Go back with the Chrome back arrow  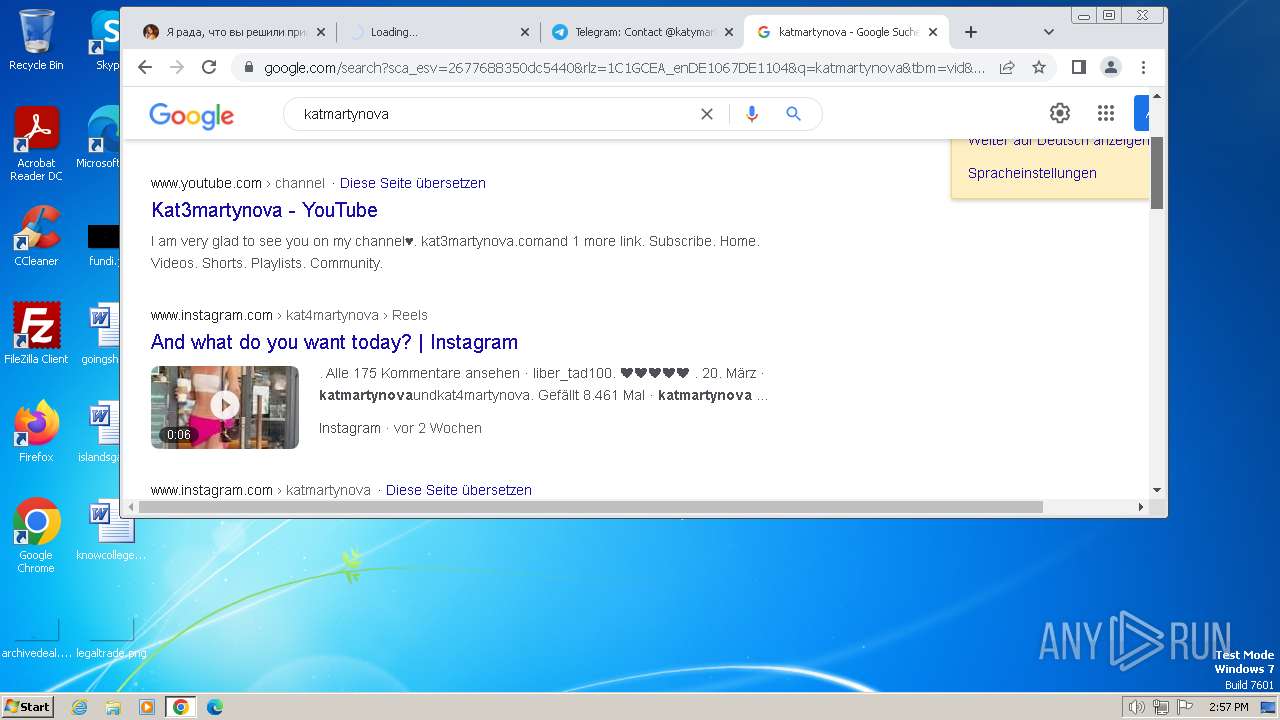[x=145, y=67]
